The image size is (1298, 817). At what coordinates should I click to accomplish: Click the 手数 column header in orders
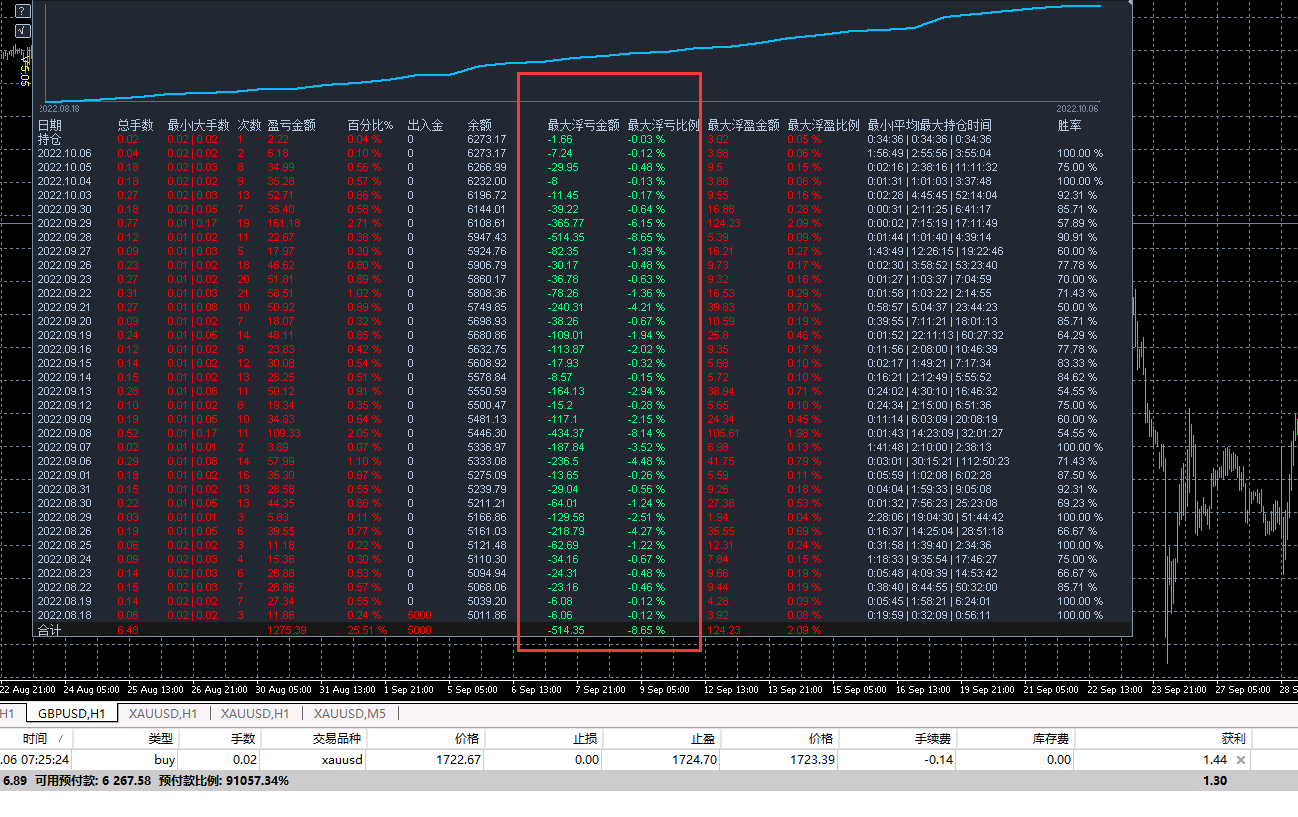(x=244, y=738)
